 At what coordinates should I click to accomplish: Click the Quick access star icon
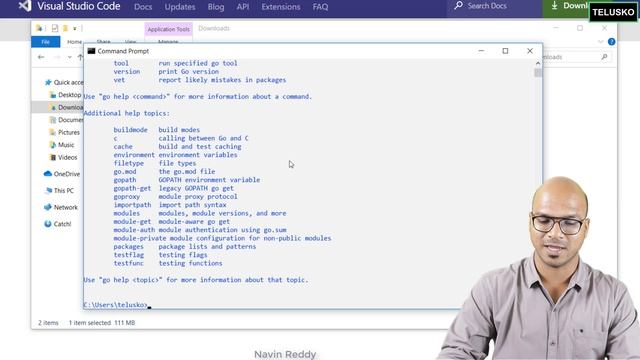pyautogui.click(x=48, y=82)
